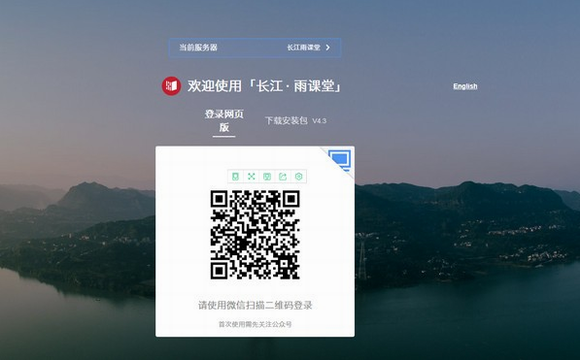Click the first green bookmark-style icon above QR code

pyautogui.click(x=236, y=176)
